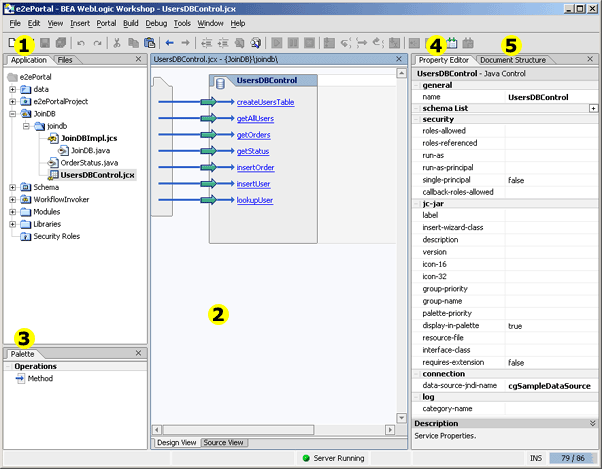Close the UsersDBControl.jcx editor tab
The width and height of the screenshot is (602, 470).
399,59
